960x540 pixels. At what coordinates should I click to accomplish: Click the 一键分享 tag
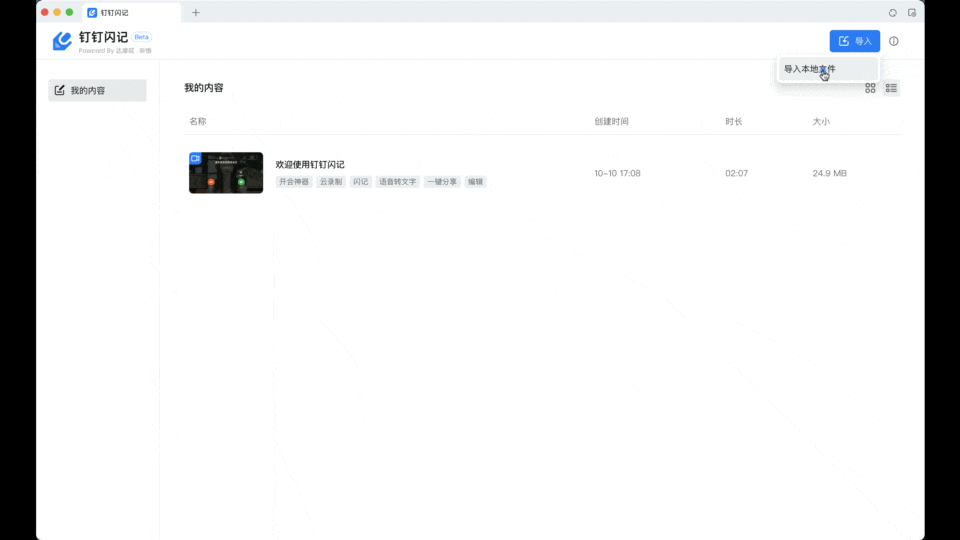442,182
